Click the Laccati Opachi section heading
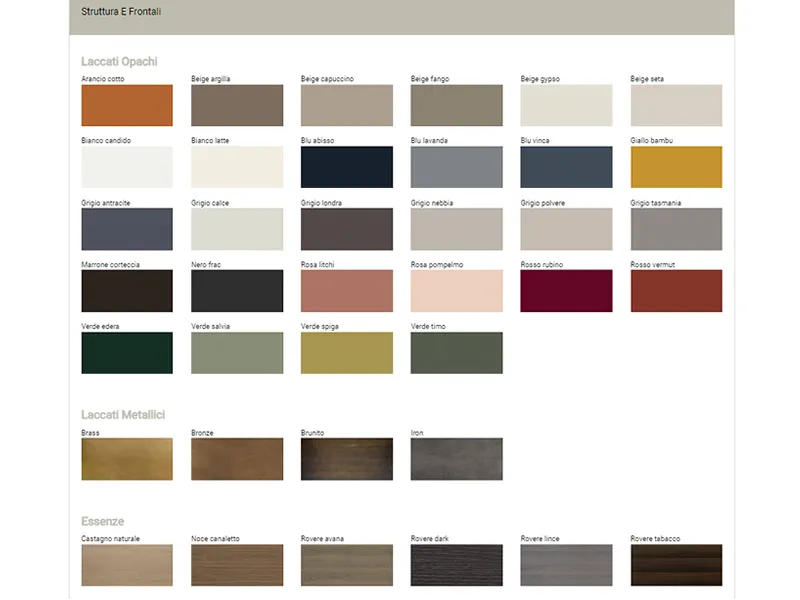 tap(119, 62)
